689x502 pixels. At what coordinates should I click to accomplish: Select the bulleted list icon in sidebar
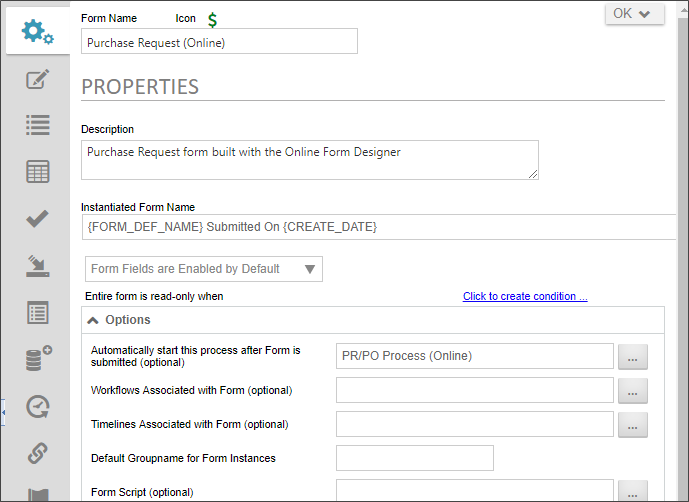point(38,125)
